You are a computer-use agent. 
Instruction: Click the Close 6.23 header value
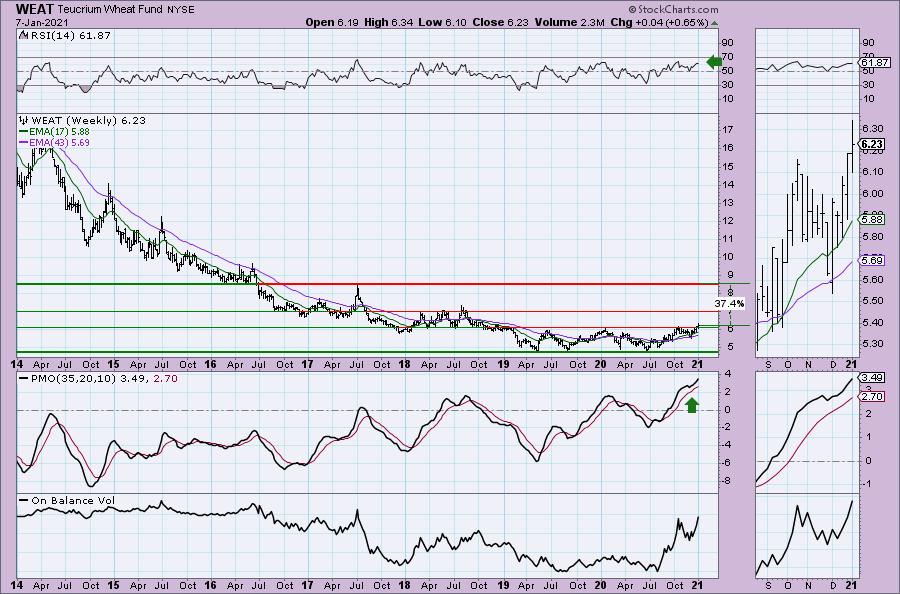point(501,22)
